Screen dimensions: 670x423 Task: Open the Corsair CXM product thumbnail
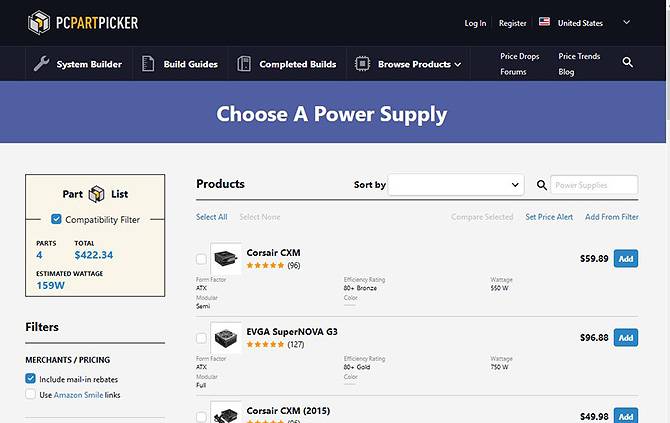[226, 258]
